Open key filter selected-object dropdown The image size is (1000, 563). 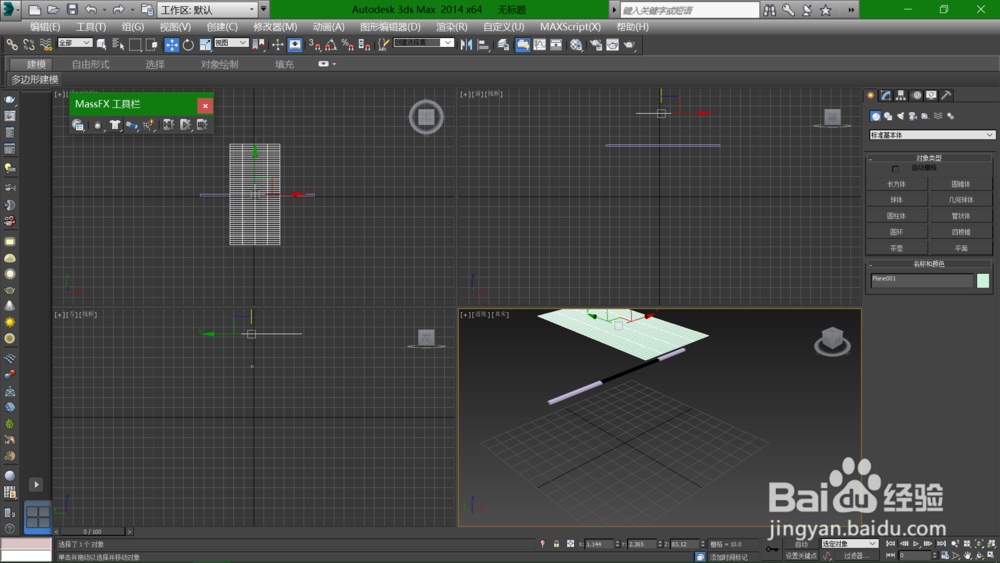point(849,544)
